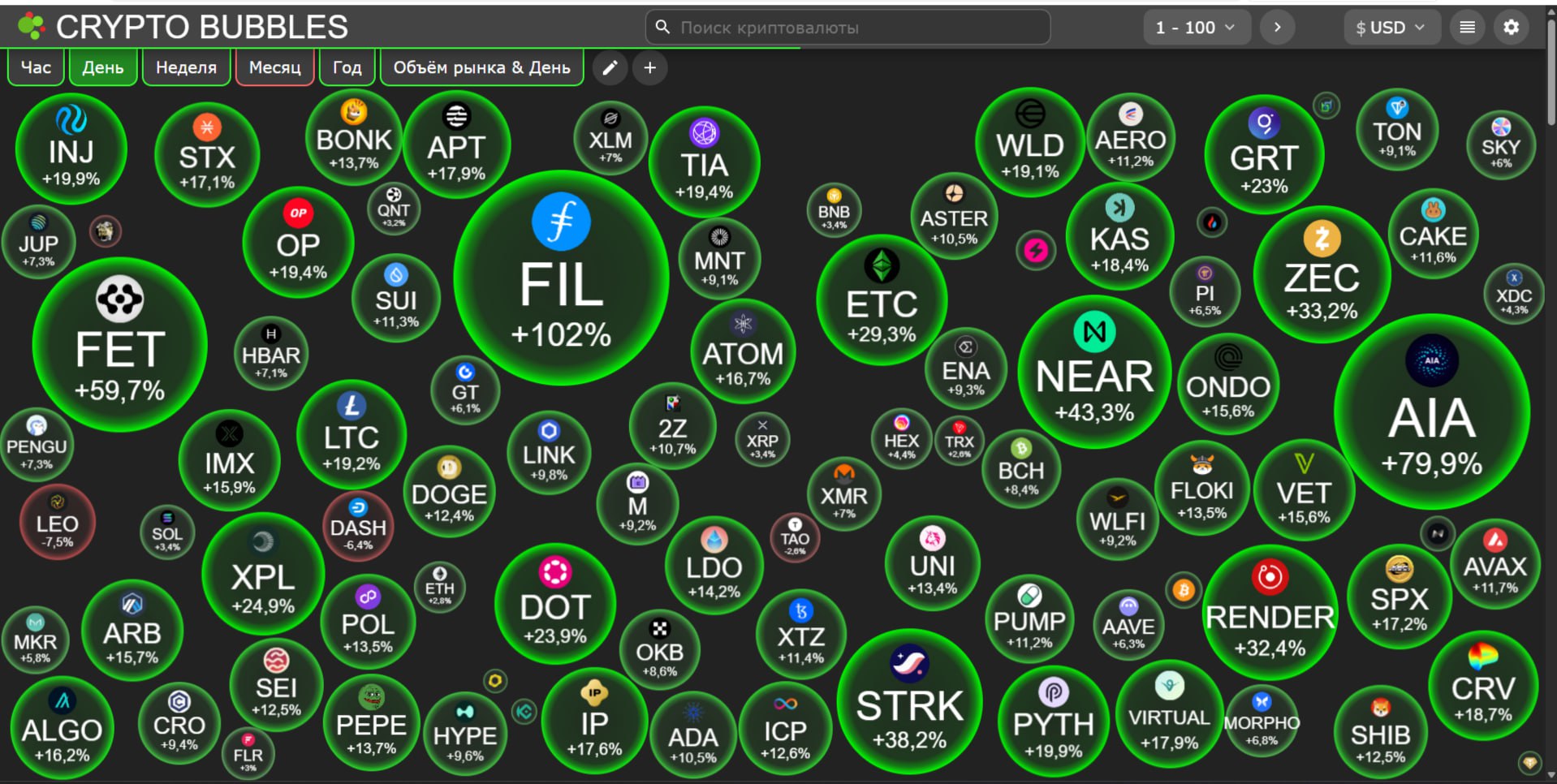The height and width of the screenshot is (784, 1557).
Task: Open the Объём рынка & День tab
Action: (x=482, y=67)
